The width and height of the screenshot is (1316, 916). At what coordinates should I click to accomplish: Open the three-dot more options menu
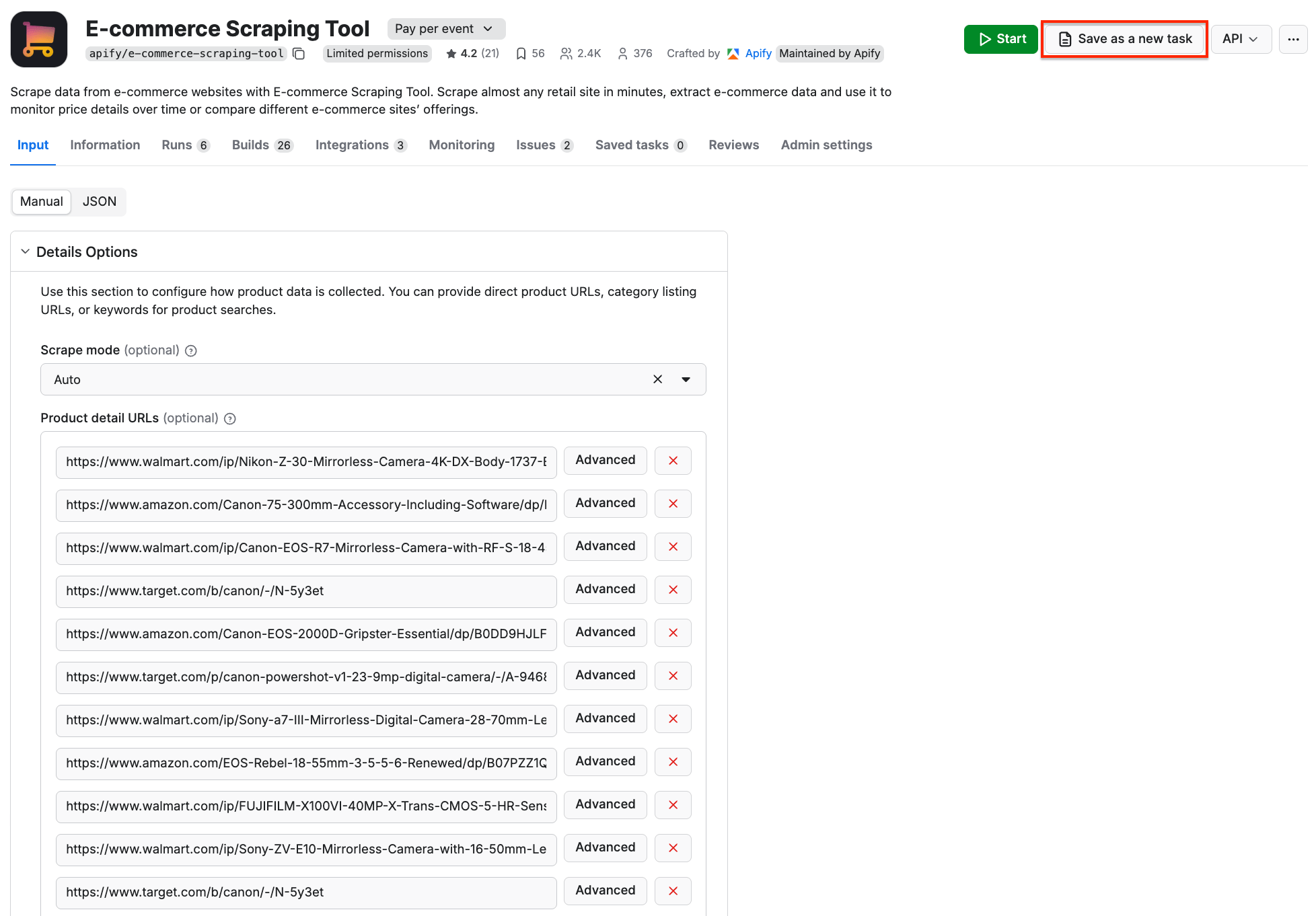click(x=1293, y=39)
